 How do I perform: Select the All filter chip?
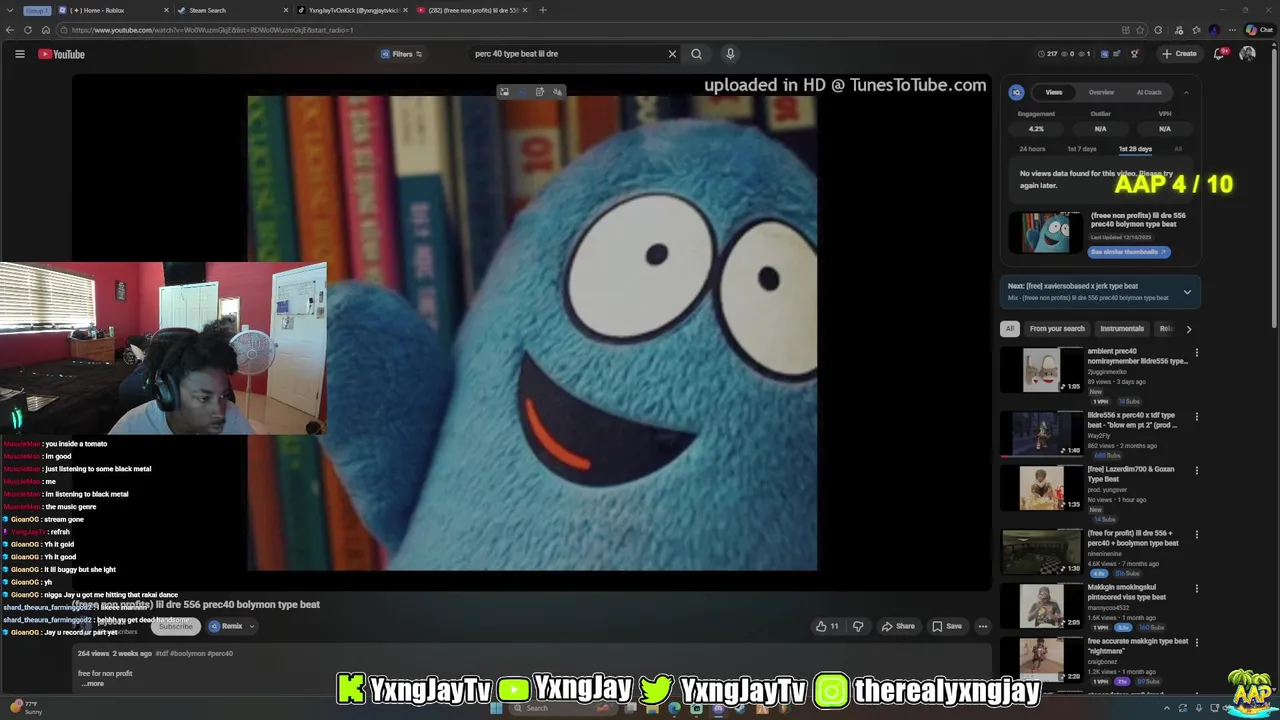[x=1009, y=329]
